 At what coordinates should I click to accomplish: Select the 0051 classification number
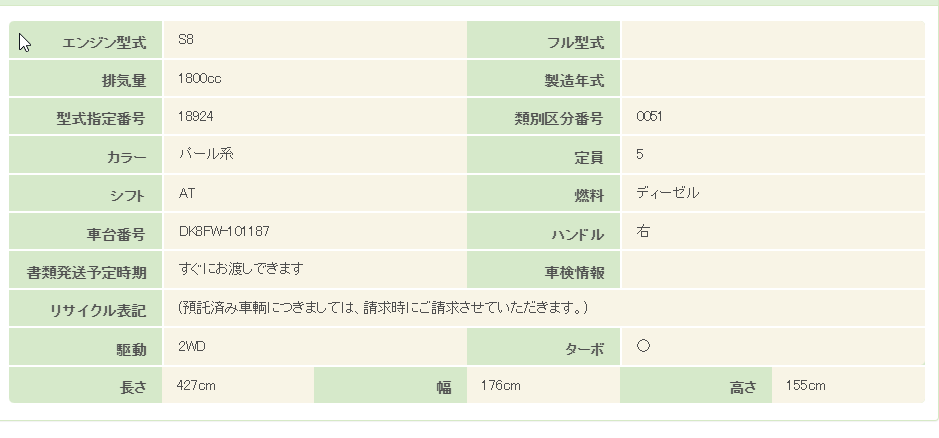pyautogui.click(x=649, y=117)
